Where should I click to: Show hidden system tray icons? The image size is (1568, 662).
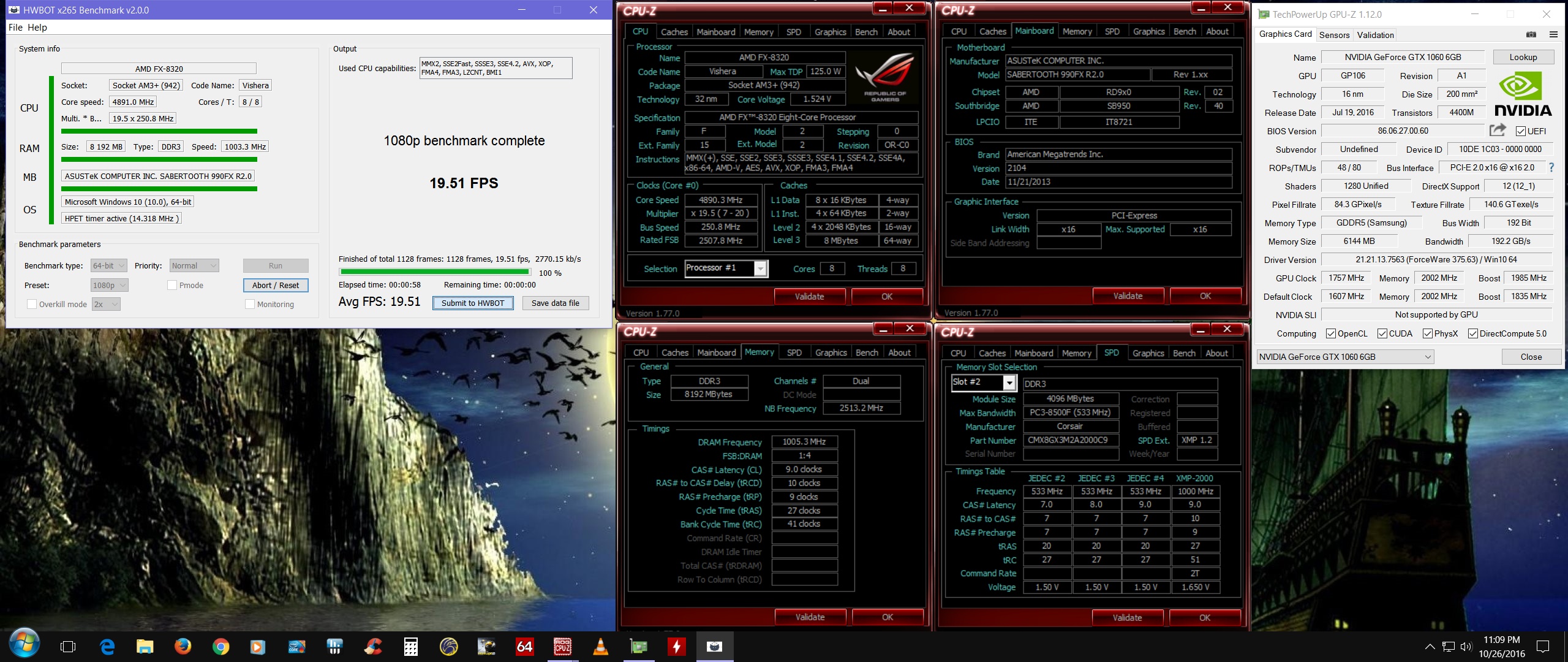pos(1430,647)
